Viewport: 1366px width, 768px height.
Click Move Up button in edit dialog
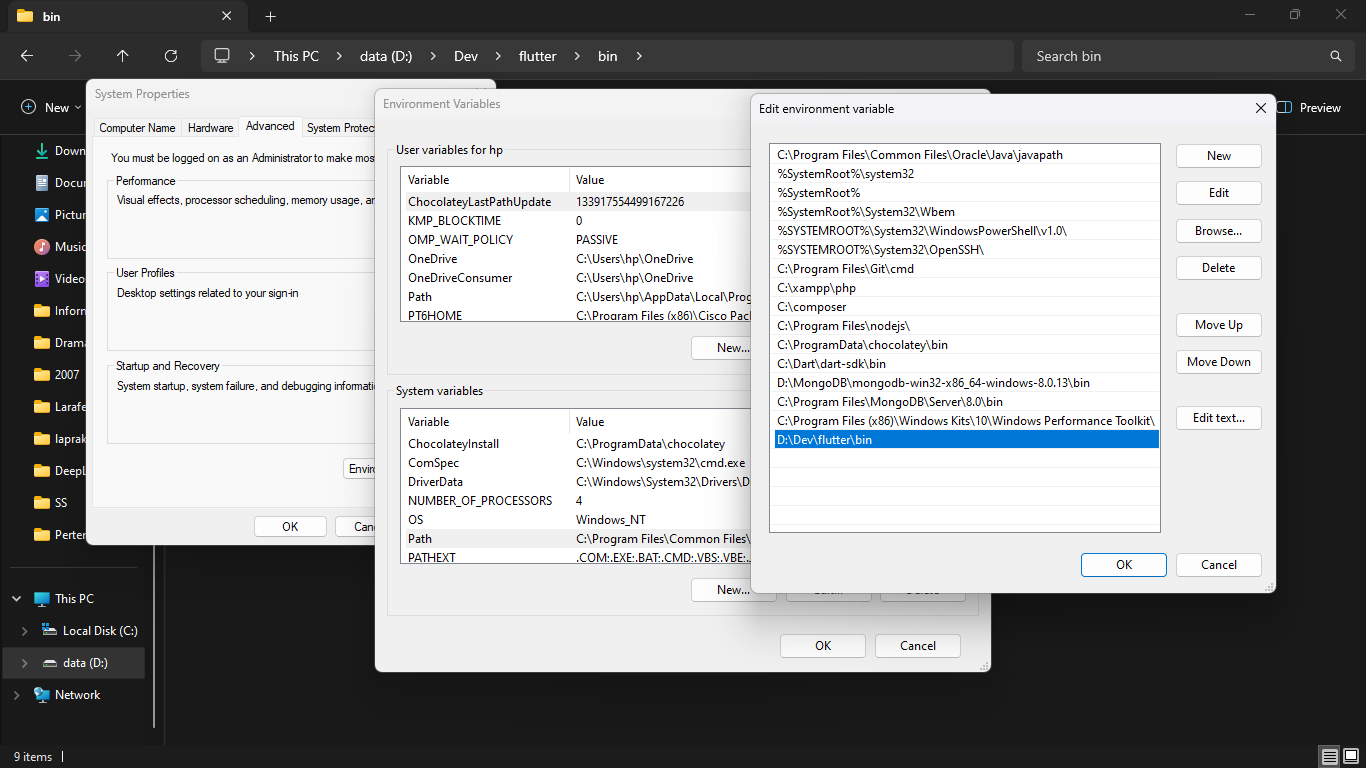point(1218,325)
